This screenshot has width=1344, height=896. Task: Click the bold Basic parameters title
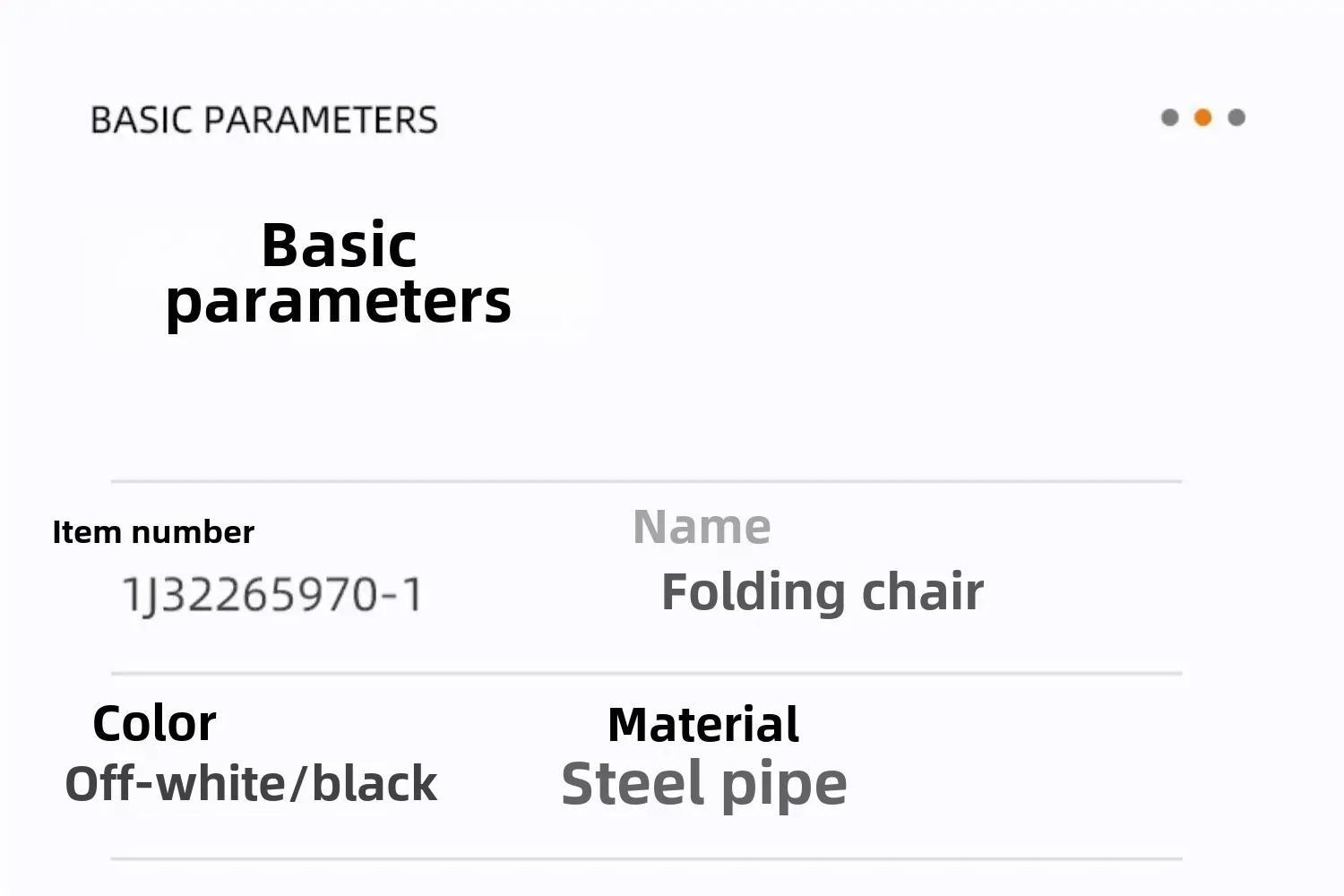coord(339,273)
